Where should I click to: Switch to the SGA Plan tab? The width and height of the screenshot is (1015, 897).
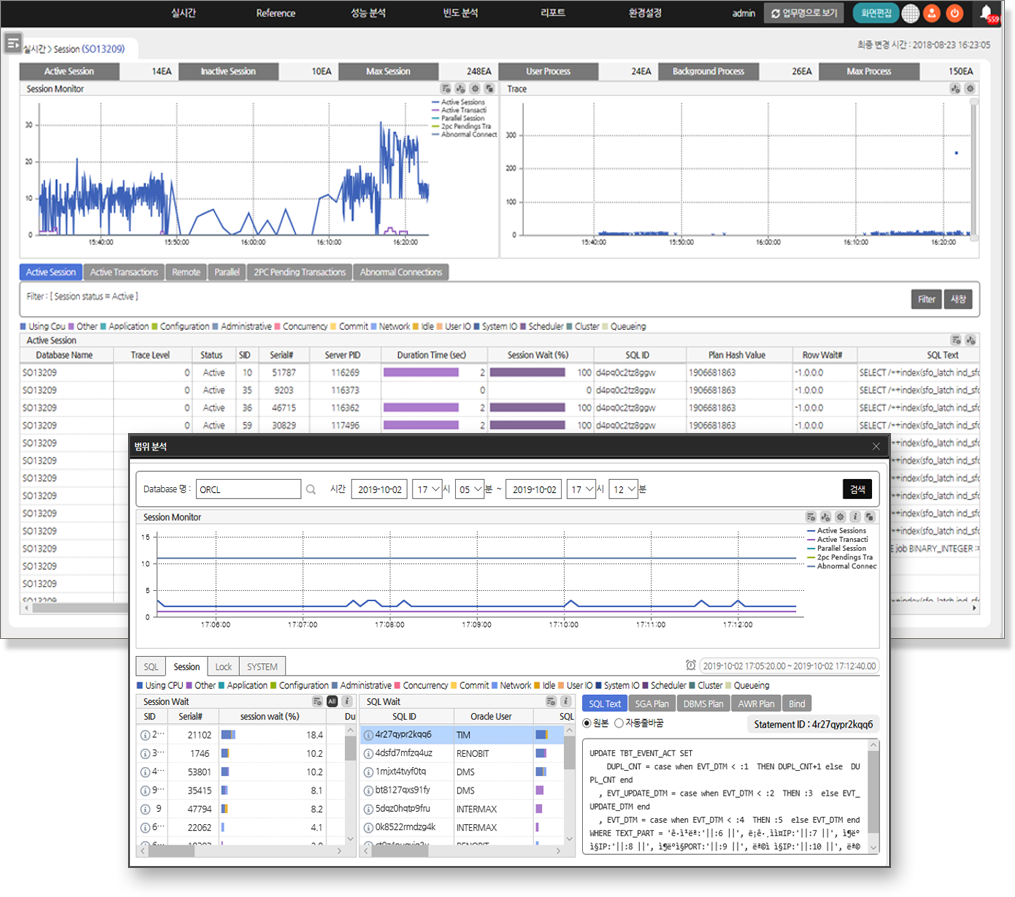point(651,703)
